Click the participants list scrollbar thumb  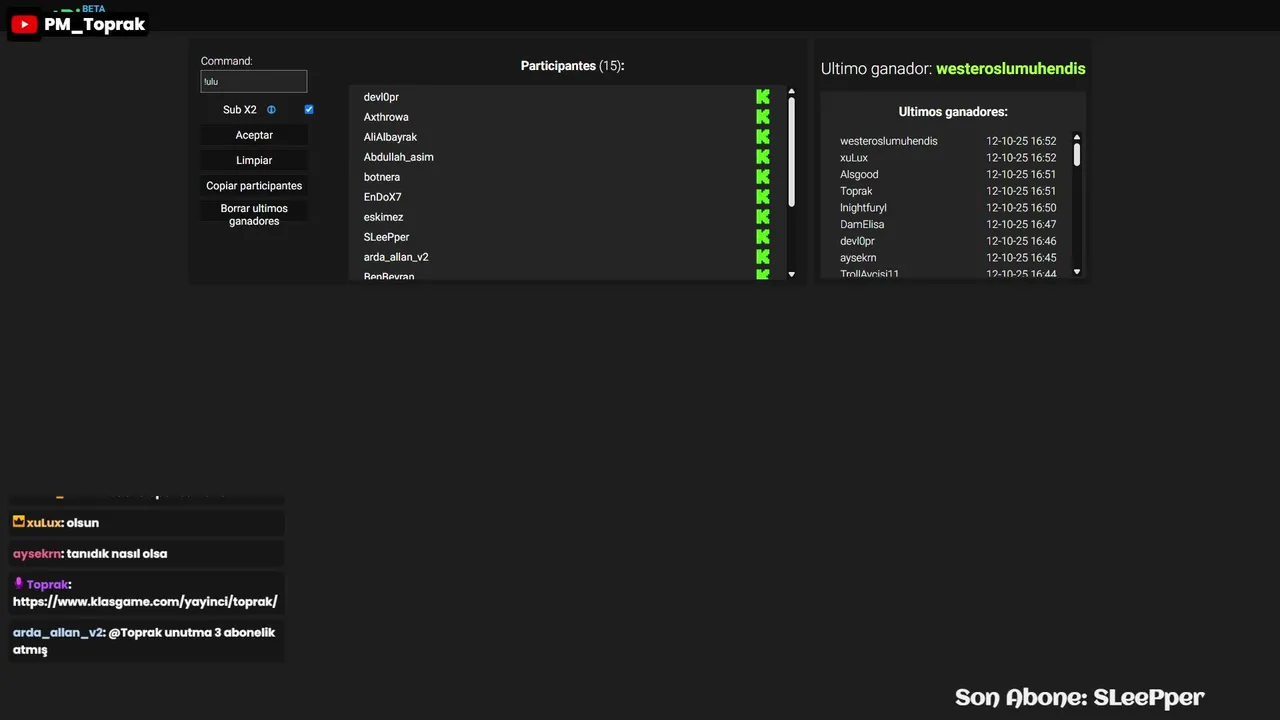pyautogui.click(x=791, y=153)
